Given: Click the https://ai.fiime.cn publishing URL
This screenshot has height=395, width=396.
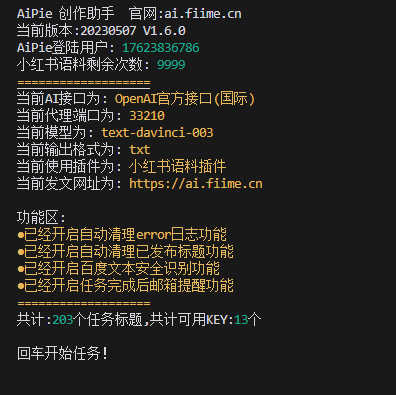Looking at the screenshot, I should (x=196, y=184).
